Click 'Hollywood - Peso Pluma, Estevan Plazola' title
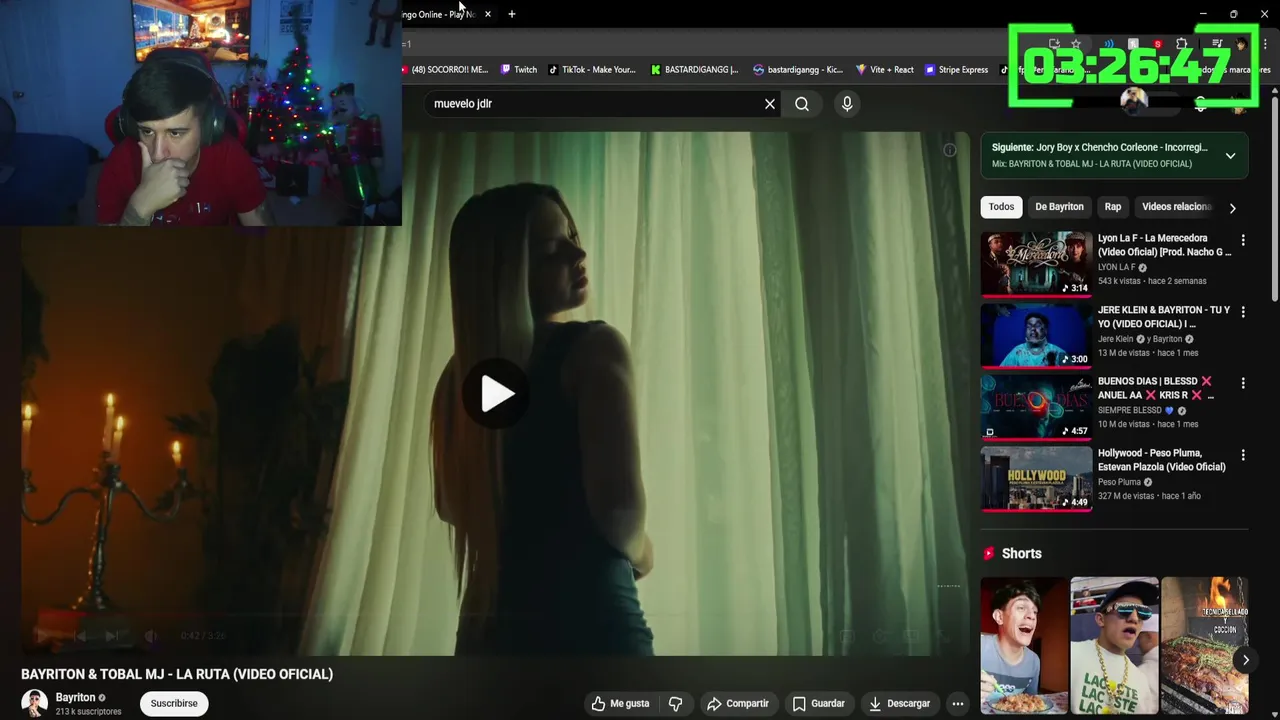The image size is (1280, 720). pos(1161,460)
